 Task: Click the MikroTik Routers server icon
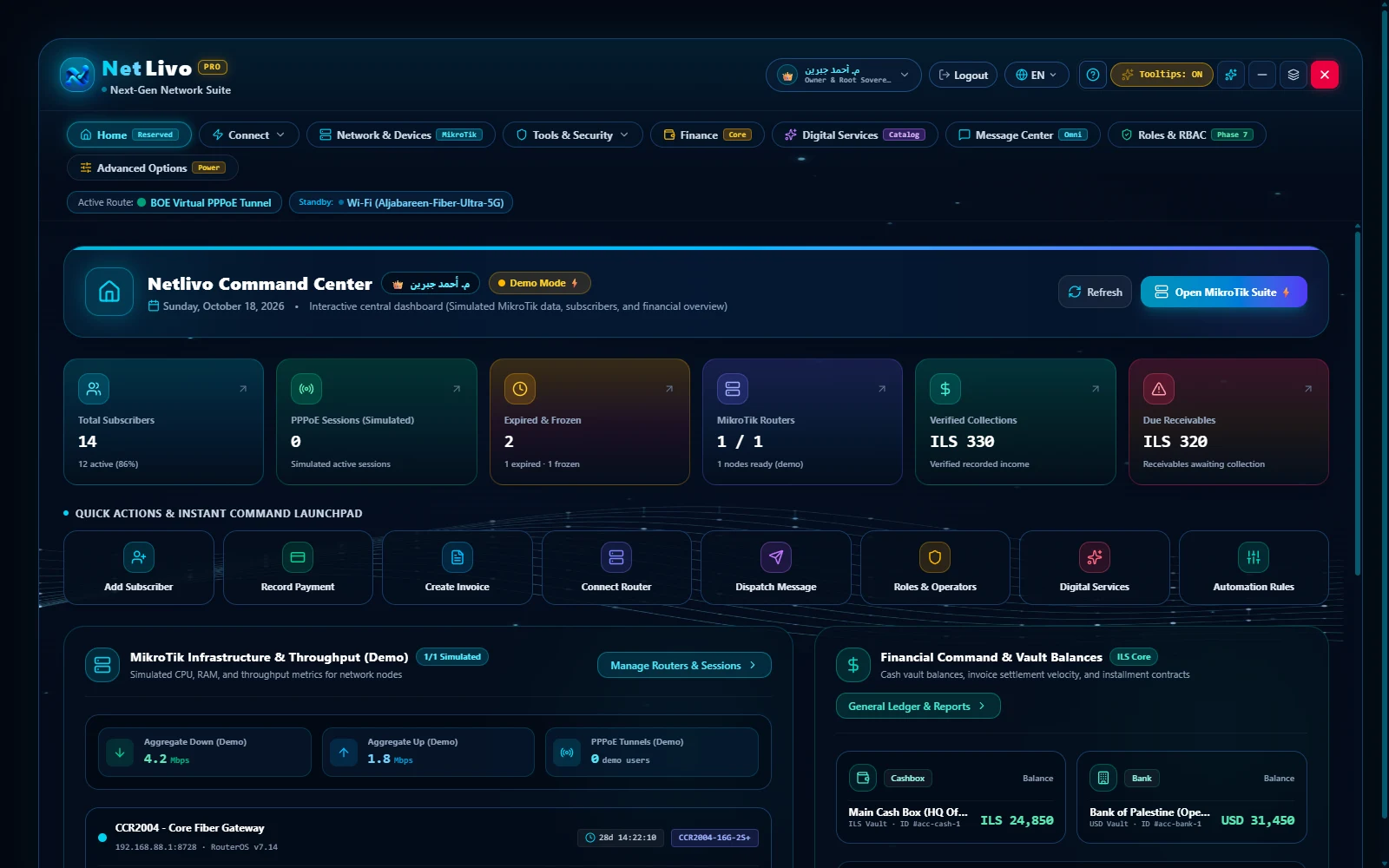click(x=733, y=389)
